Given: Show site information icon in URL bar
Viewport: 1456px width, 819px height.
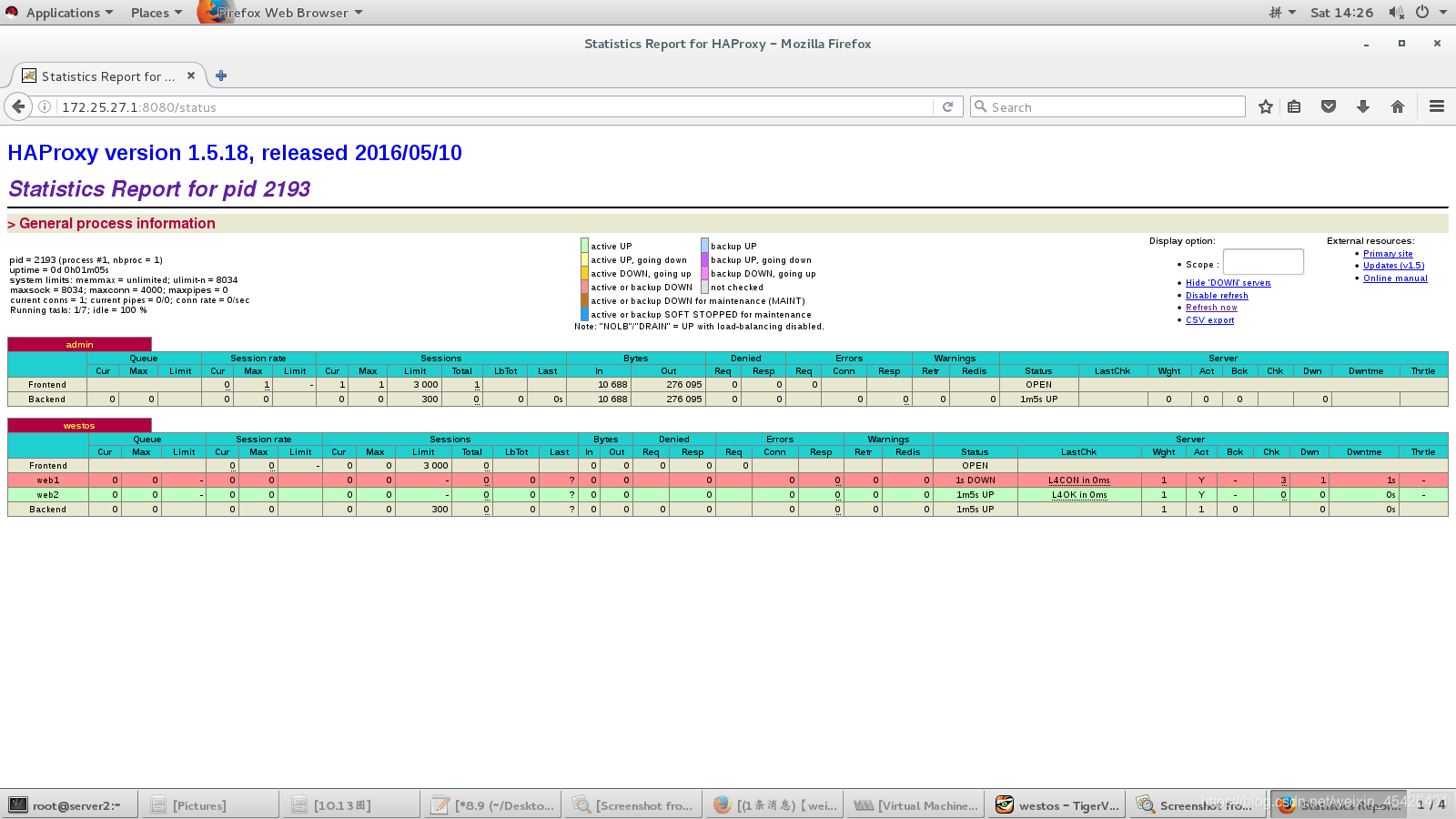Looking at the screenshot, I should [44, 106].
